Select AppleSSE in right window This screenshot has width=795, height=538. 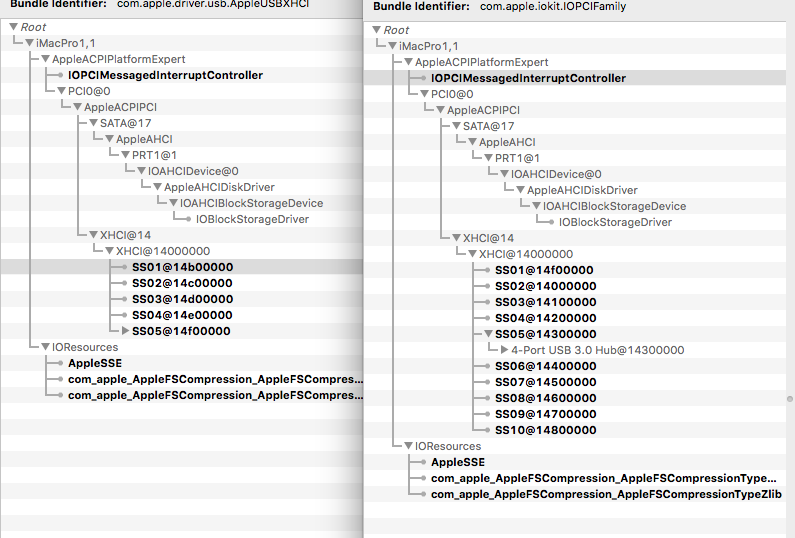click(458, 462)
